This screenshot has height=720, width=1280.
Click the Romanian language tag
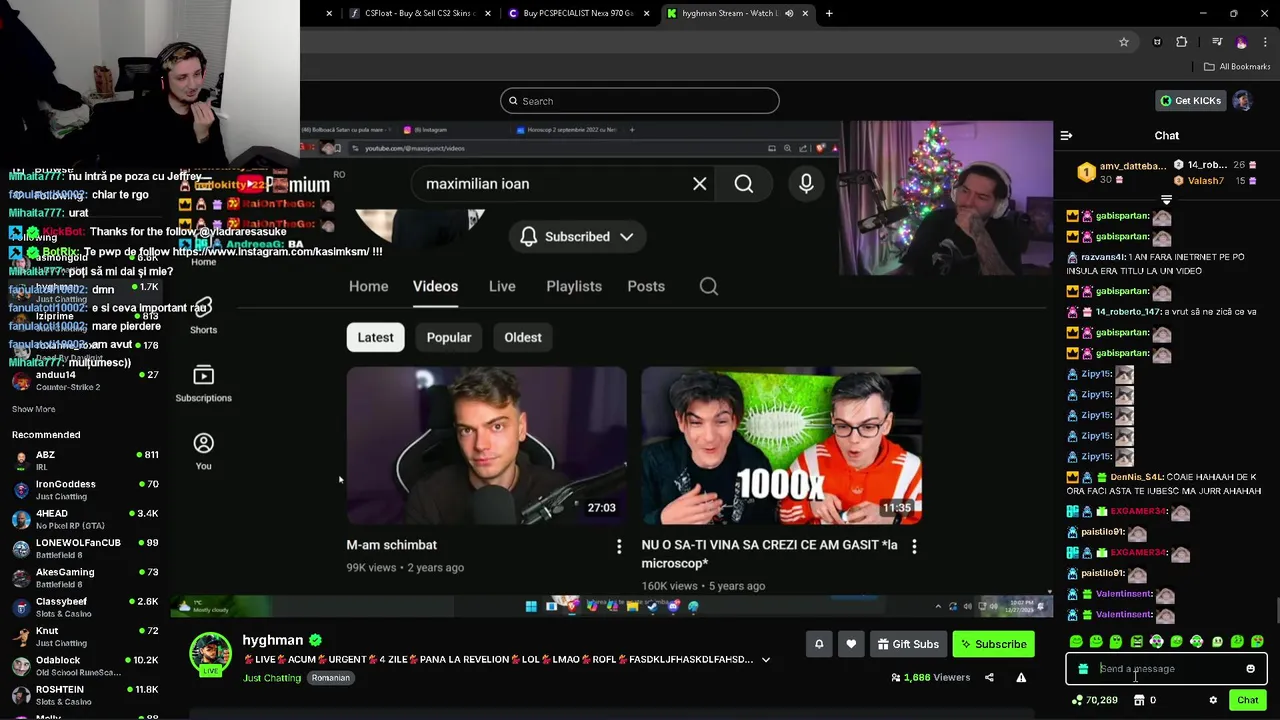pos(330,678)
